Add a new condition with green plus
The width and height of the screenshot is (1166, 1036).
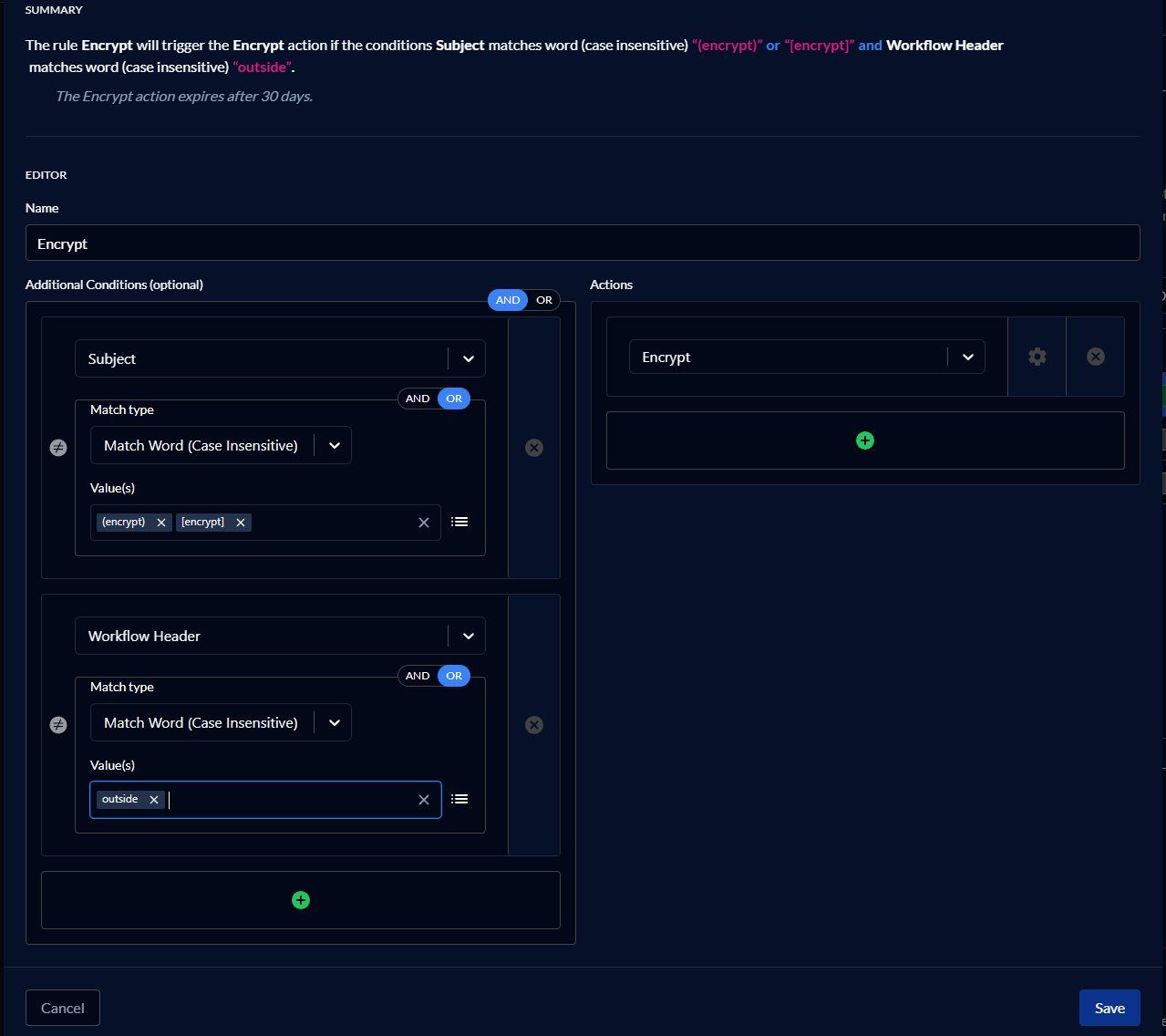point(300,900)
